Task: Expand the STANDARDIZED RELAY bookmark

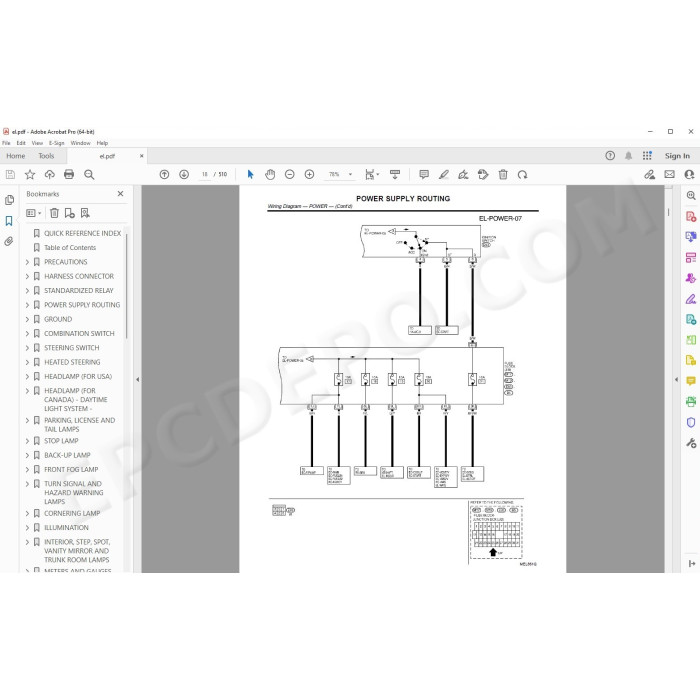Action: (x=27, y=291)
